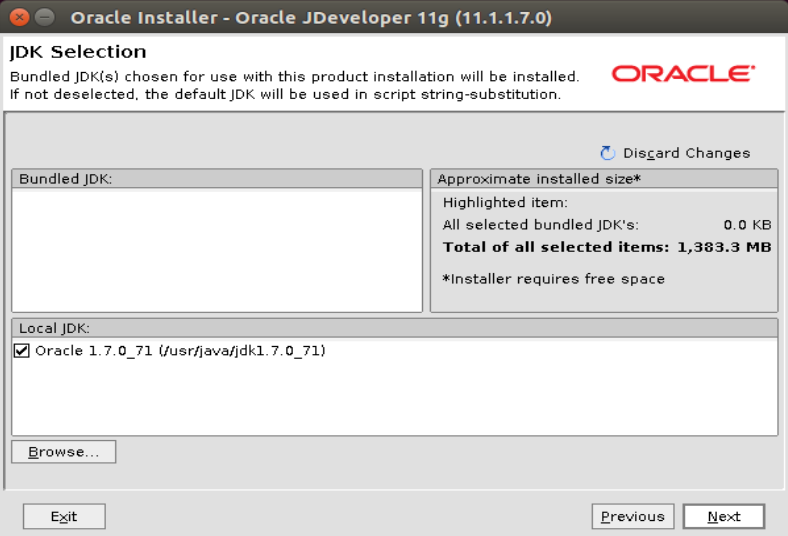Click the All selected bundled JDK's: label
The image size is (788, 536).
541,225
